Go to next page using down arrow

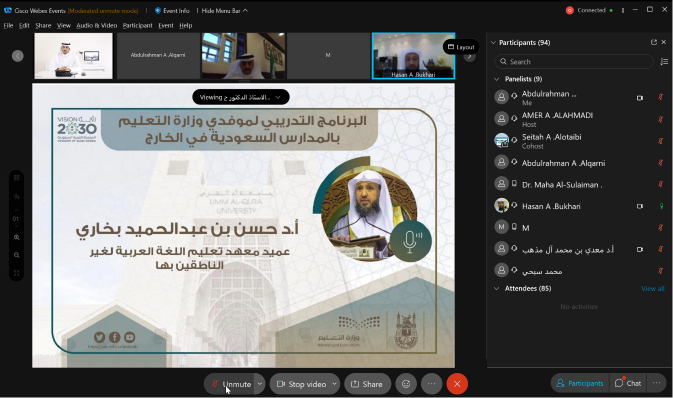(16, 226)
